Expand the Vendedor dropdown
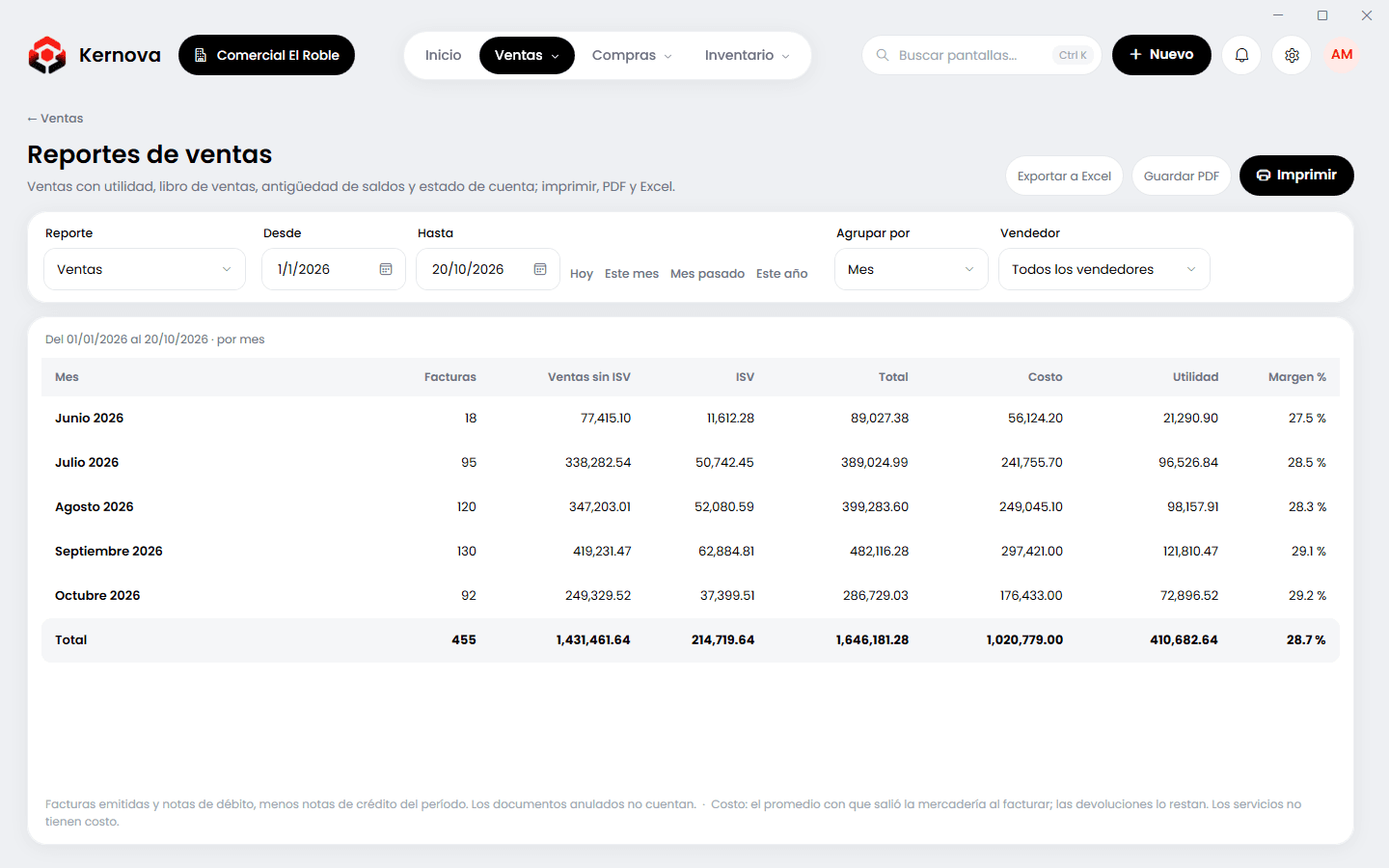 tap(1104, 269)
